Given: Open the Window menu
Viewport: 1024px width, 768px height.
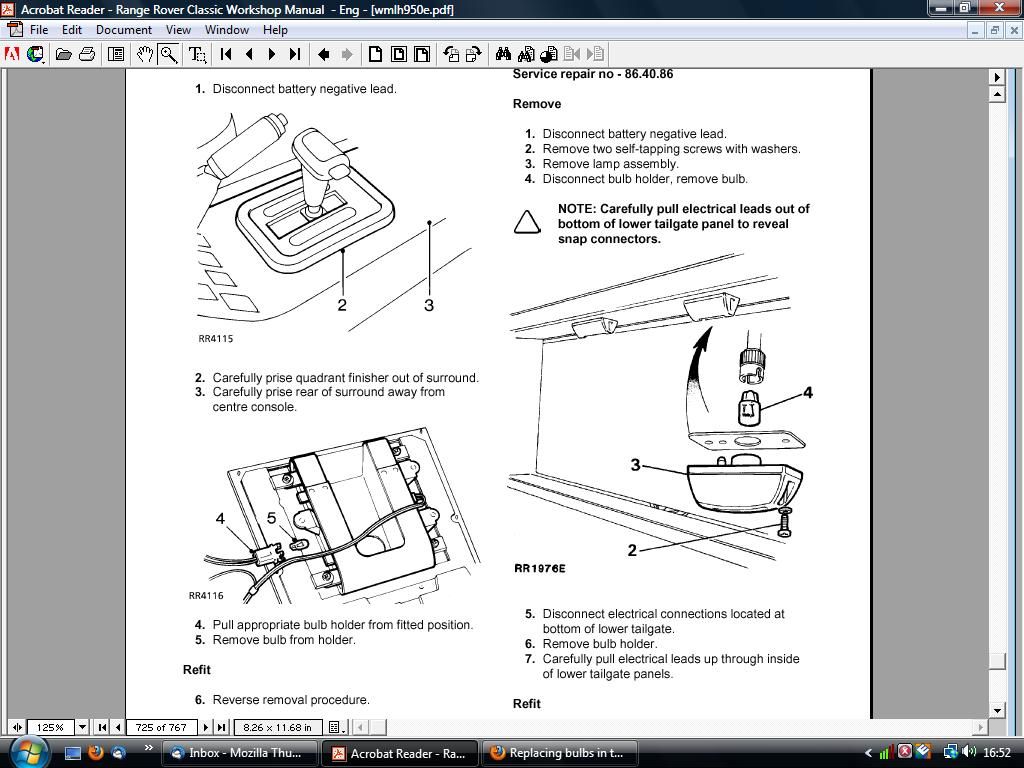Looking at the screenshot, I should coord(227,29).
